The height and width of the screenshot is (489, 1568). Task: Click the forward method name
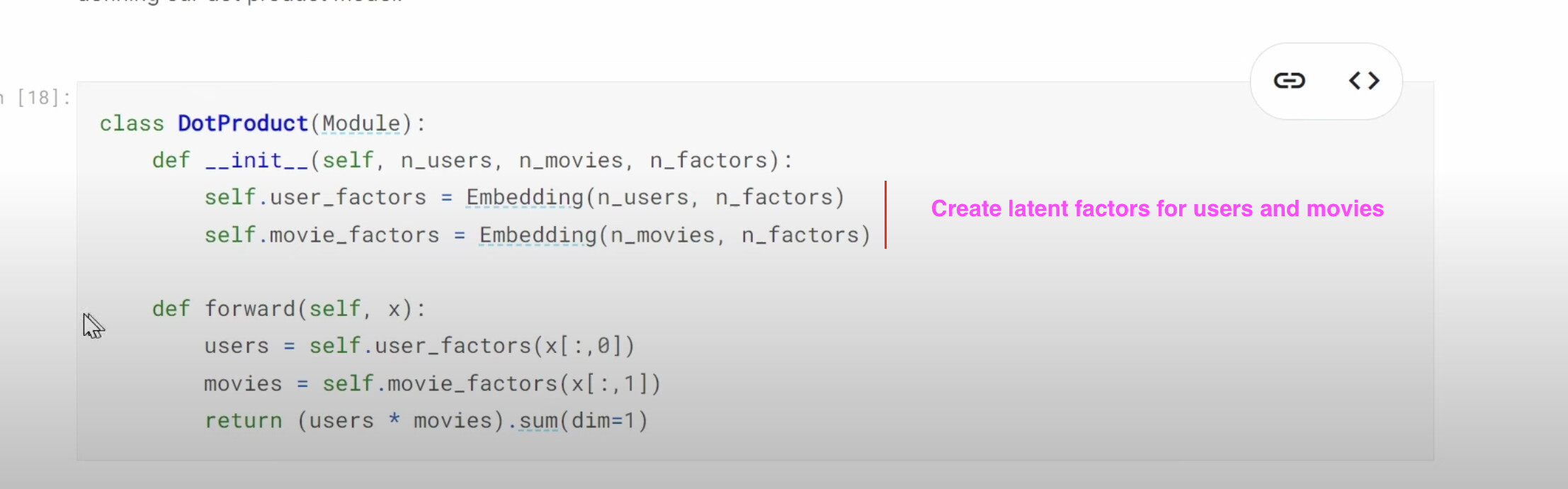click(249, 309)
